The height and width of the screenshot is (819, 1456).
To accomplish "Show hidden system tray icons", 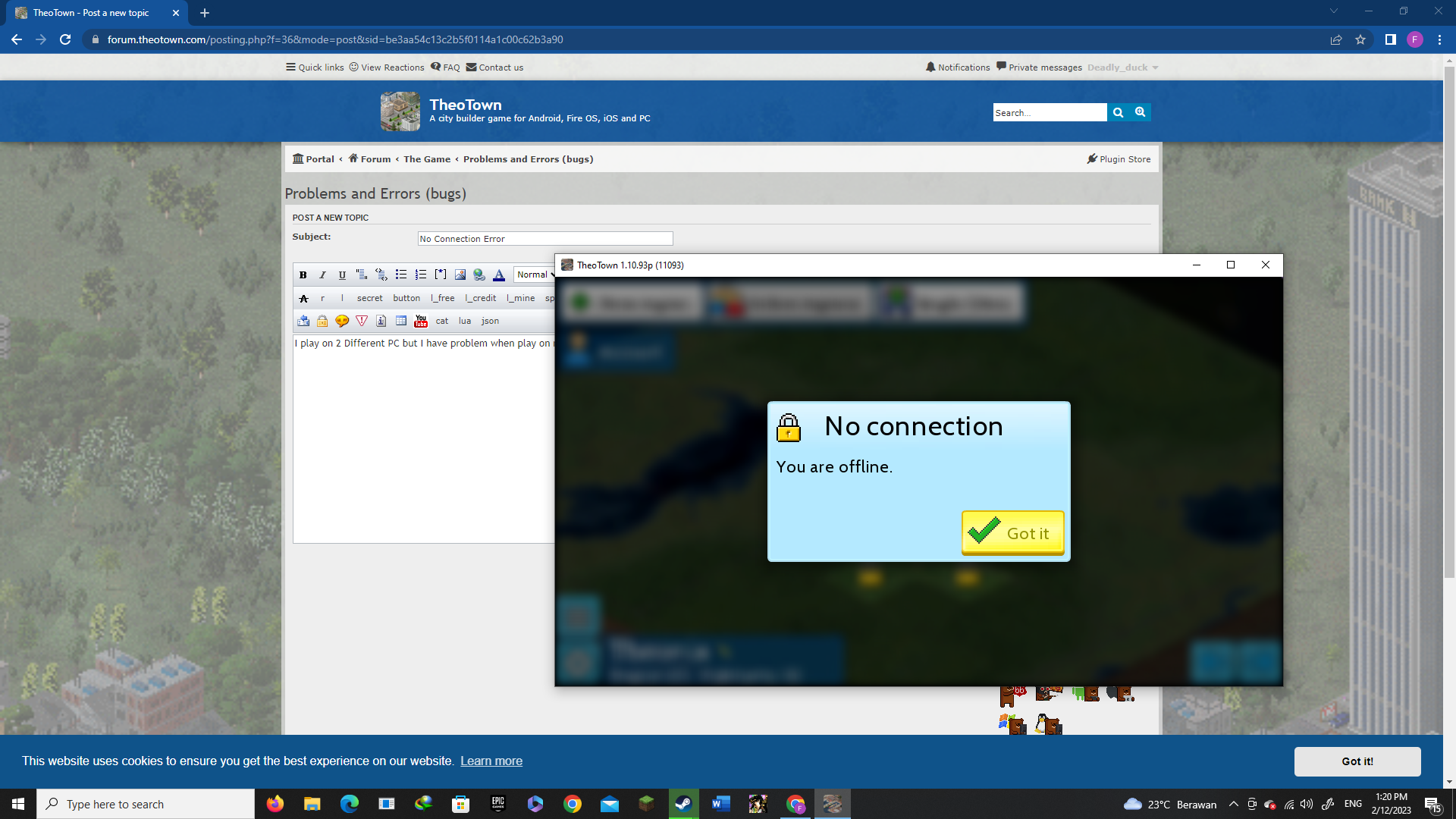I will 1234,804.
